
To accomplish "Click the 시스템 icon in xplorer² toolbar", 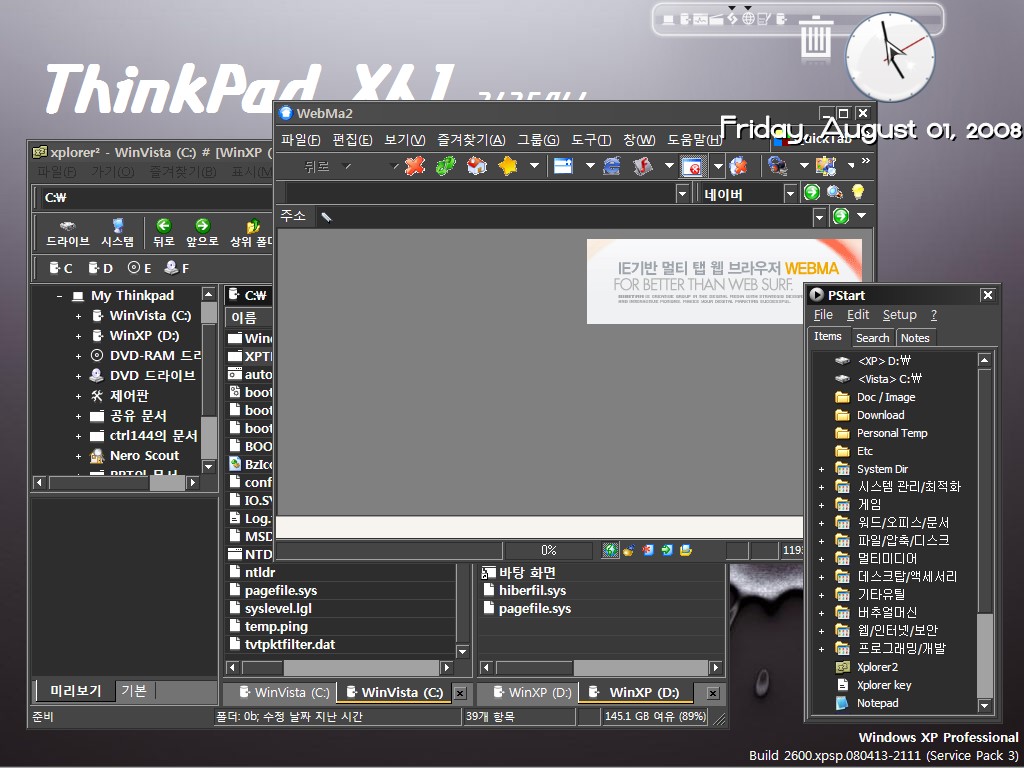I will [x=118, y=233].
